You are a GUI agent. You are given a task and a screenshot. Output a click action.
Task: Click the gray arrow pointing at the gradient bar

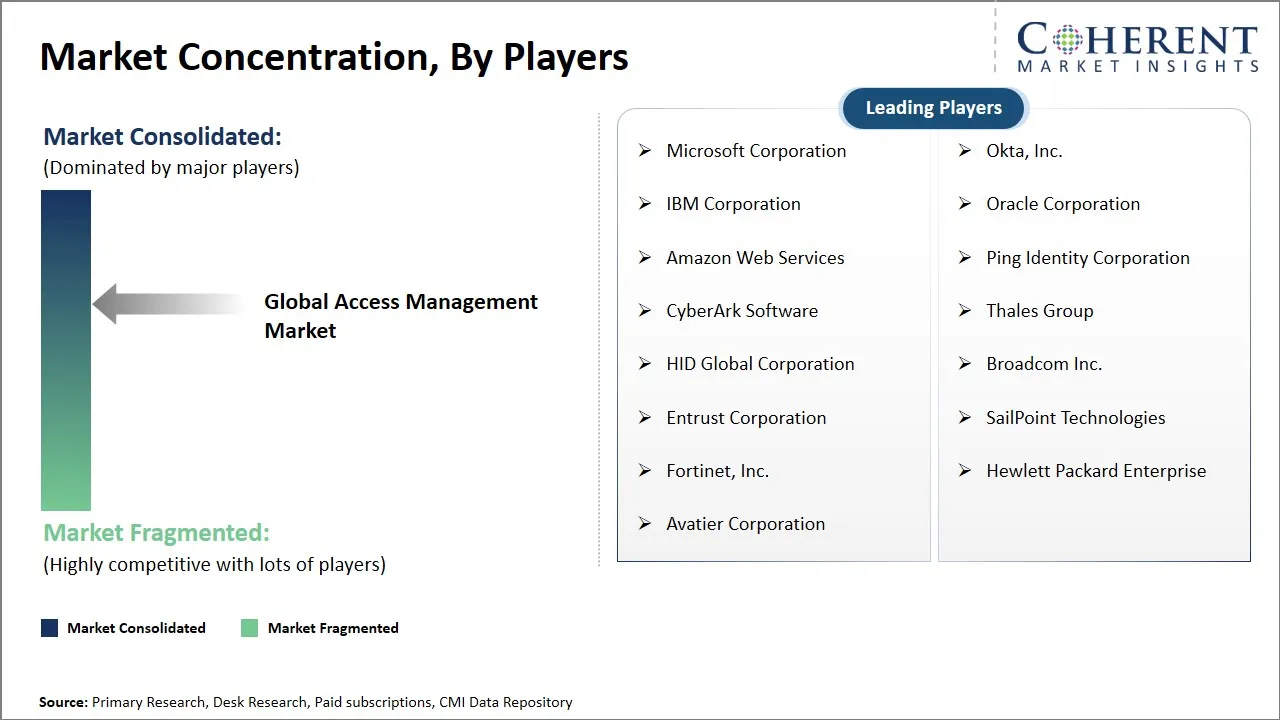click(160, 303)
